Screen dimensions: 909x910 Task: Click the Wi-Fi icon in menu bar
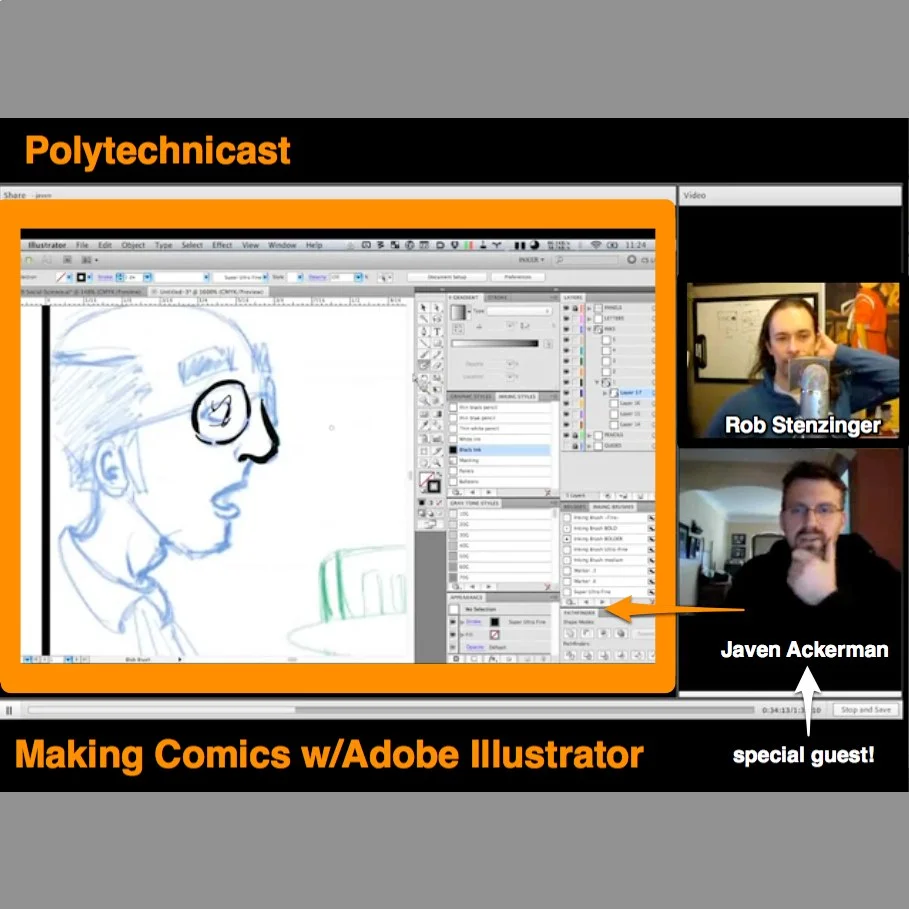tap(596, 245)
